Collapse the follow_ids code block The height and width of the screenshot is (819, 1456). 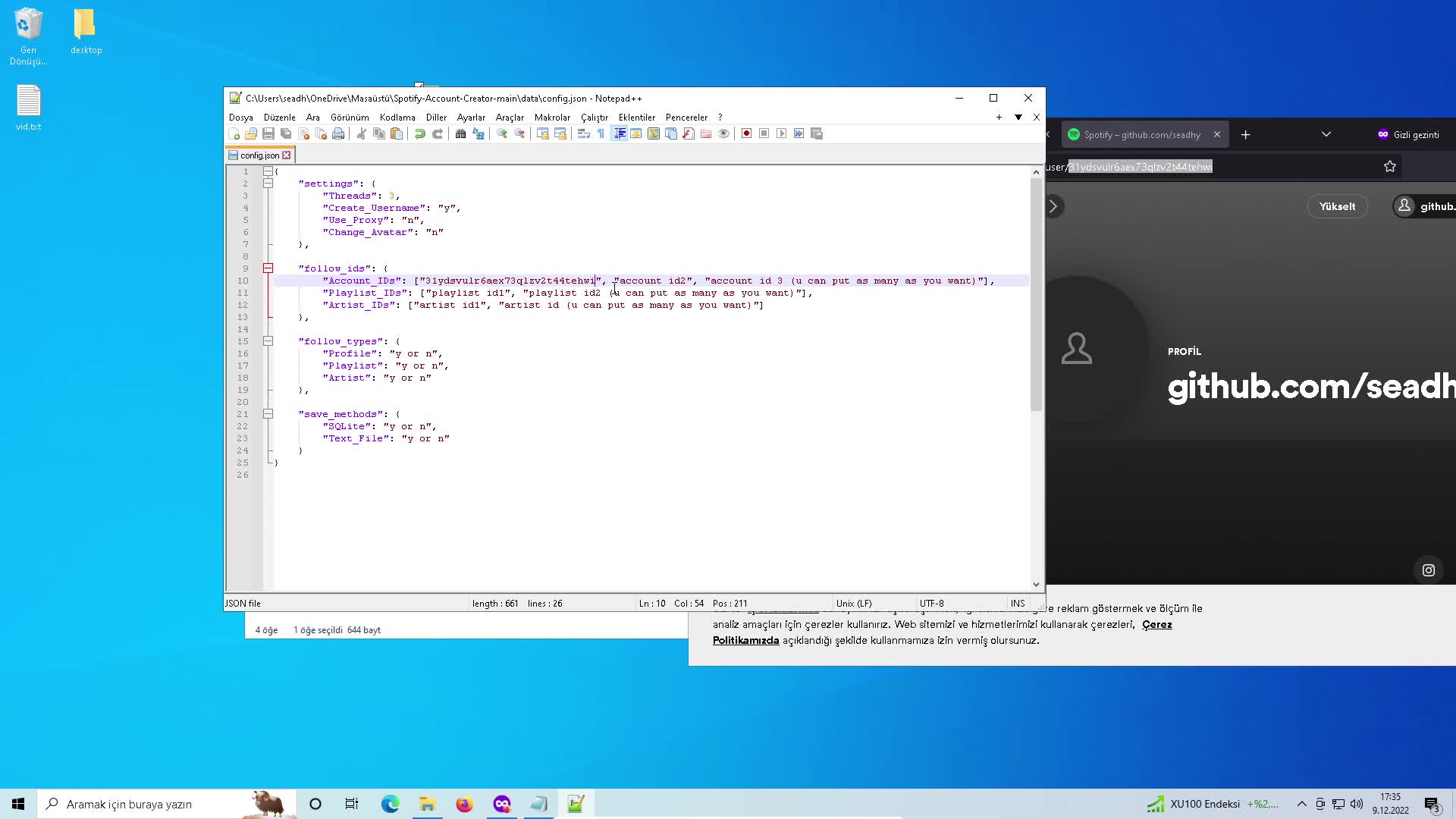click(x=268, y=268)
